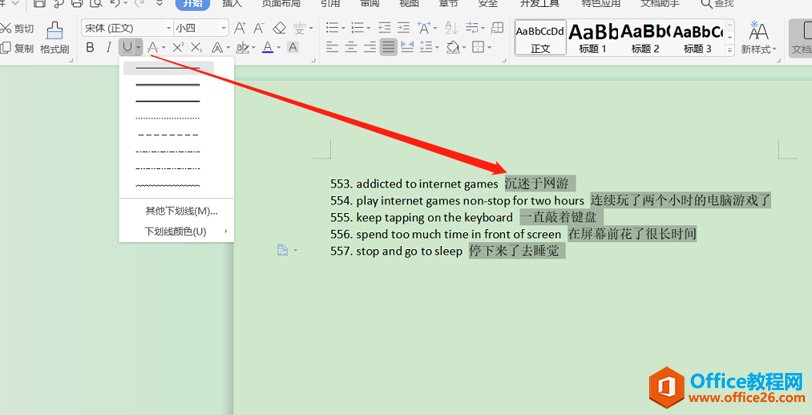Choose the dashed underline style
This screenshot has width=812, height=415.
point(168,135)
